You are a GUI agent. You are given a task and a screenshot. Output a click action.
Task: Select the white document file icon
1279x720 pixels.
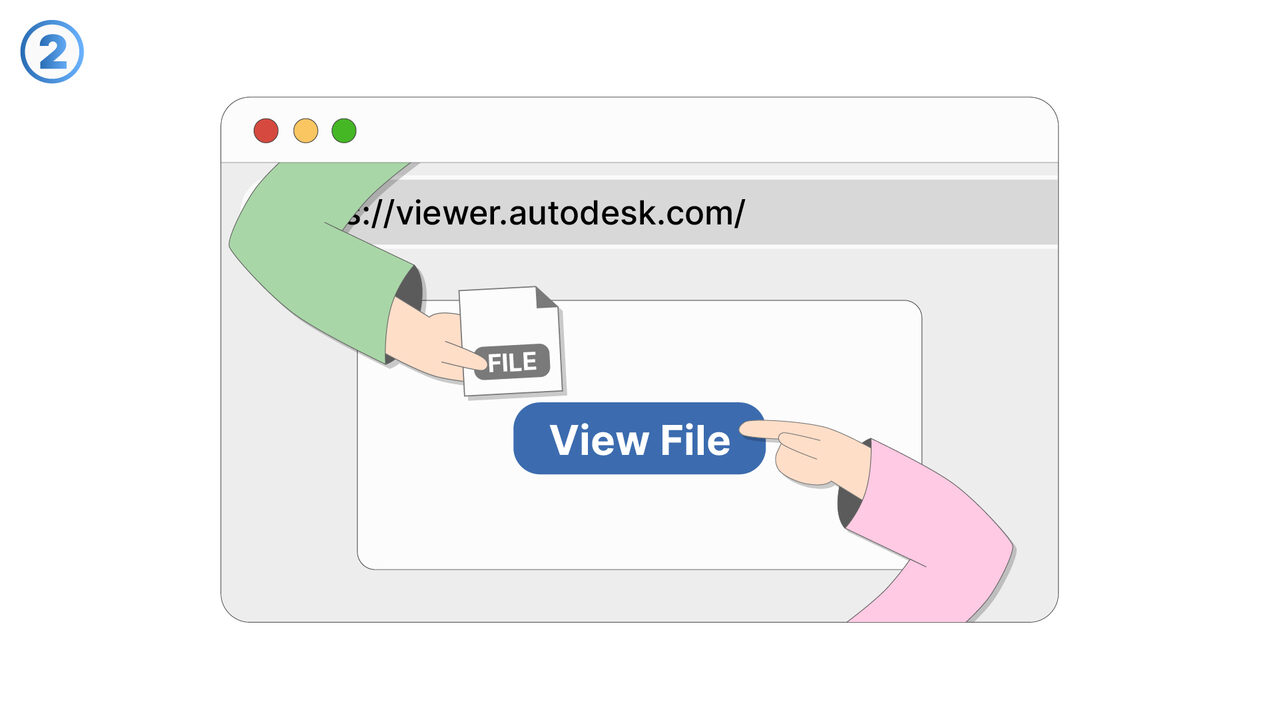tap(505, 320)
